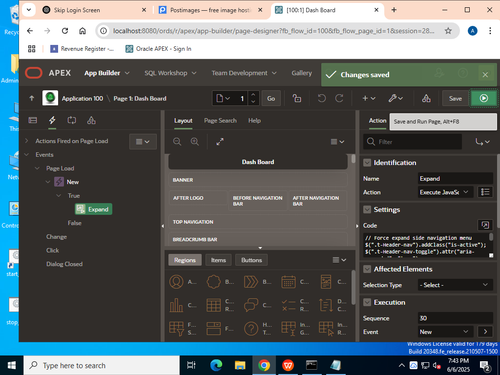Collapse the New dynamic action node
This screenshot has width=500, height=375.
48,182
